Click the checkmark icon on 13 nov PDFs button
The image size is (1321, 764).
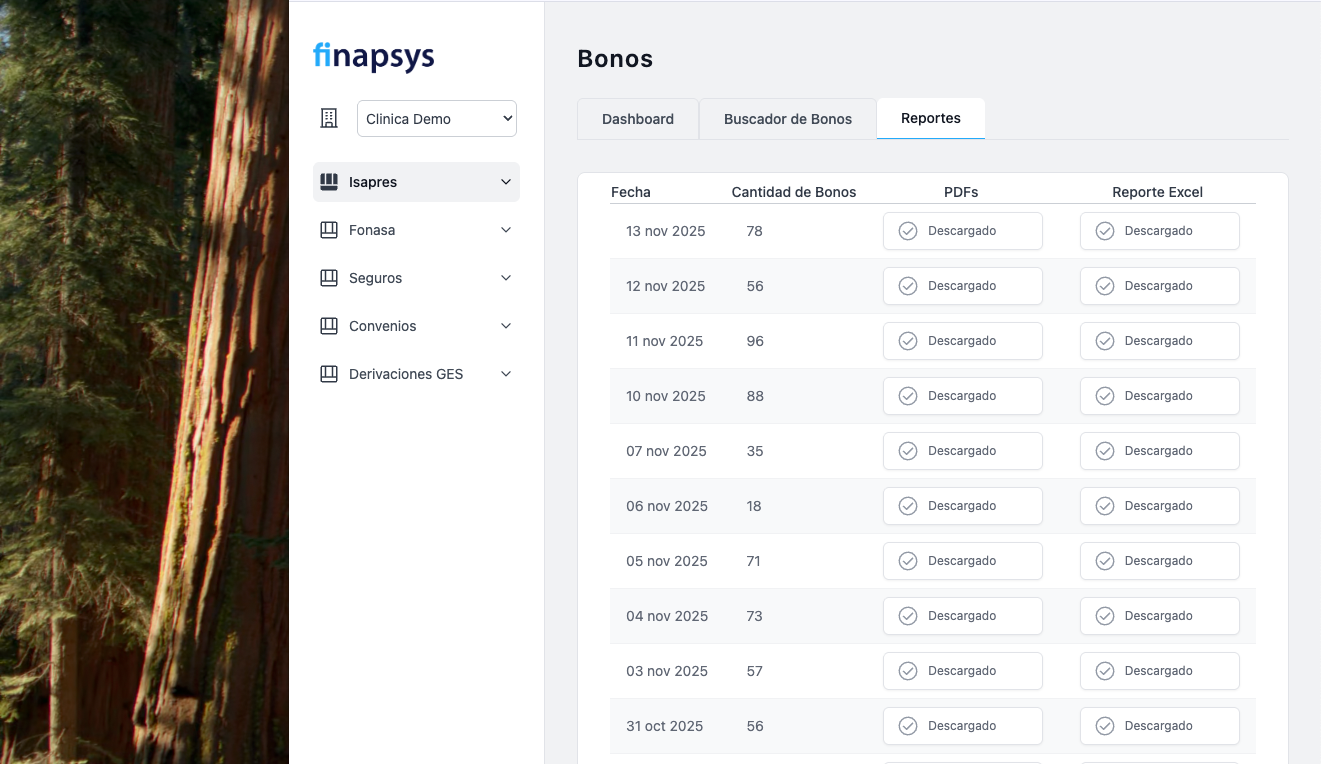[x=907, y=230]
